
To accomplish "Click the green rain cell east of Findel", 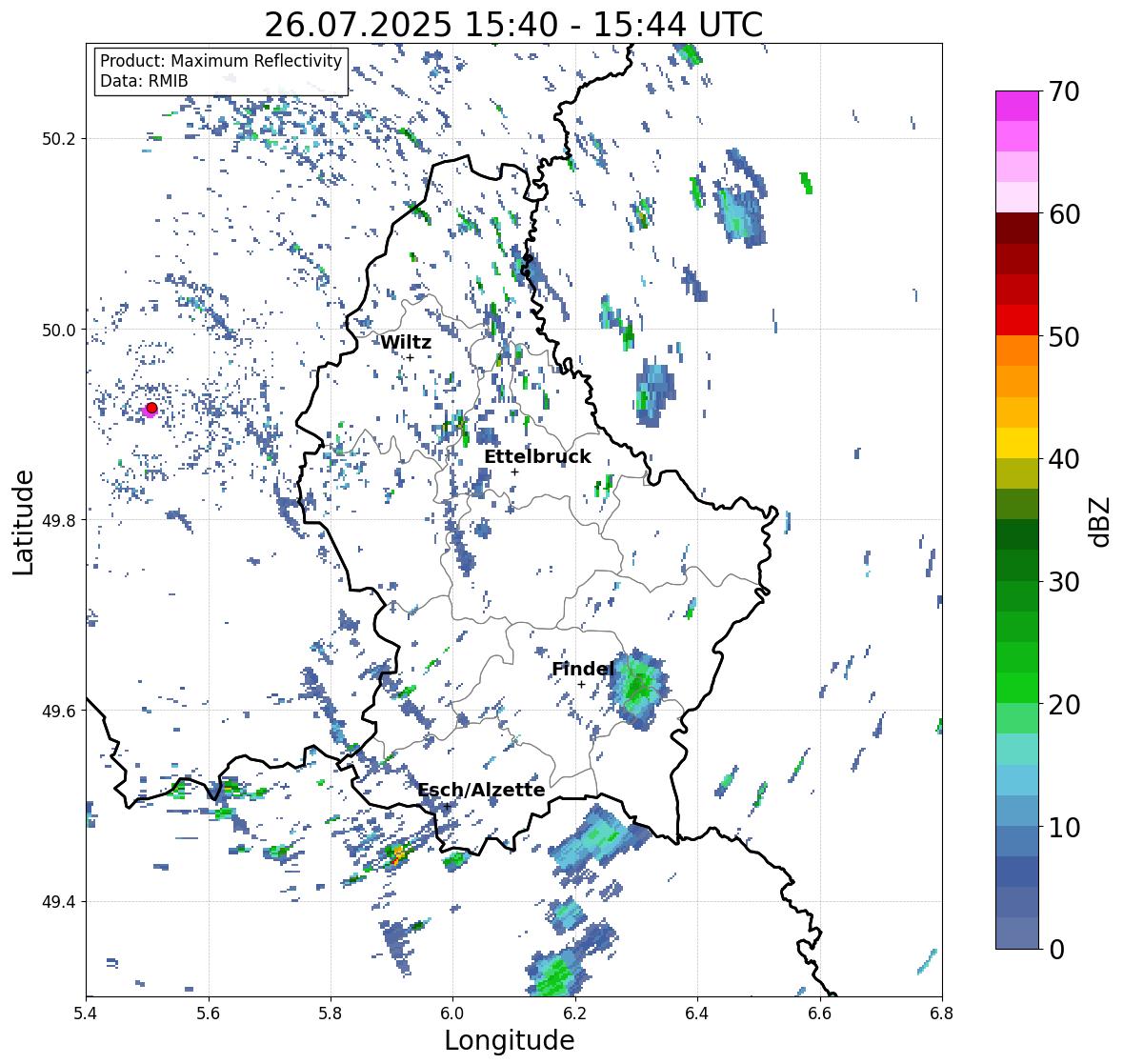I will click(x=637, y=690).
